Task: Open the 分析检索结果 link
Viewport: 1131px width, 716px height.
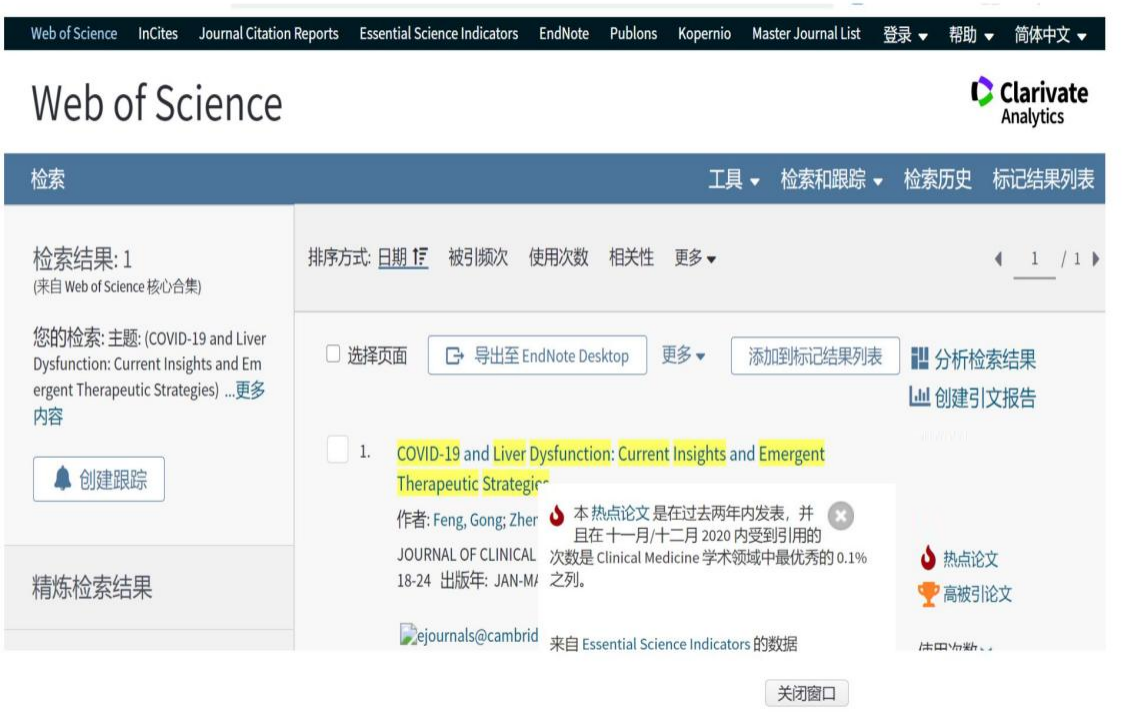Action: [x=985, y=358]
